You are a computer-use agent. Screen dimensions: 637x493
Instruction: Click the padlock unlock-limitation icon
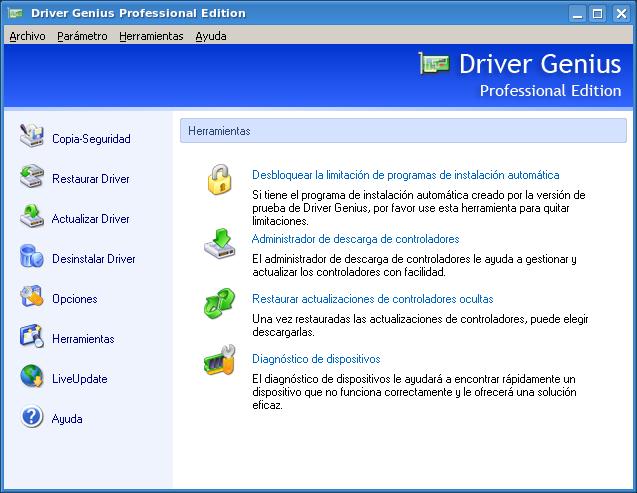point(219,180)
